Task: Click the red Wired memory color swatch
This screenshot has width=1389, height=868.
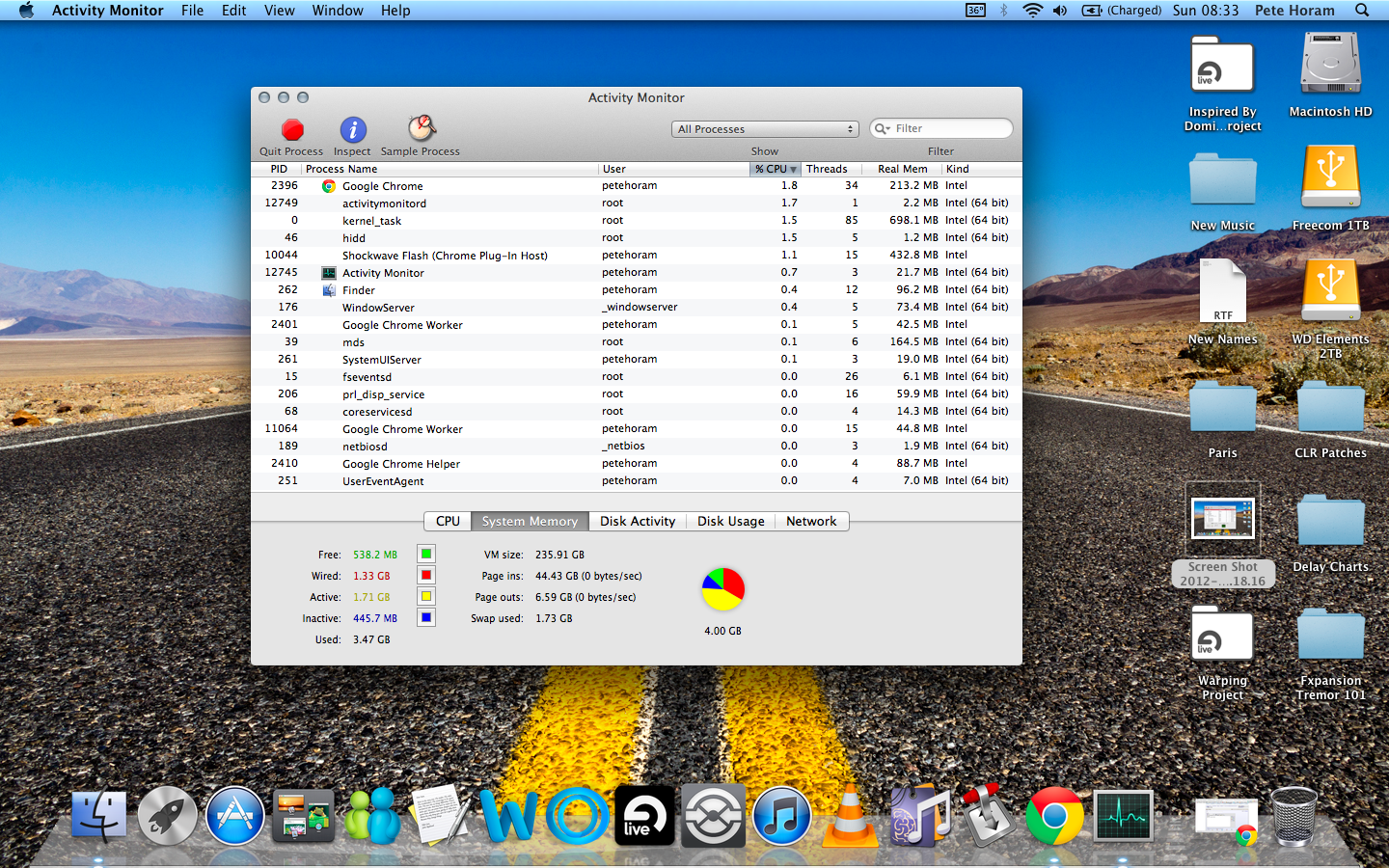Action: pos(425,575)
